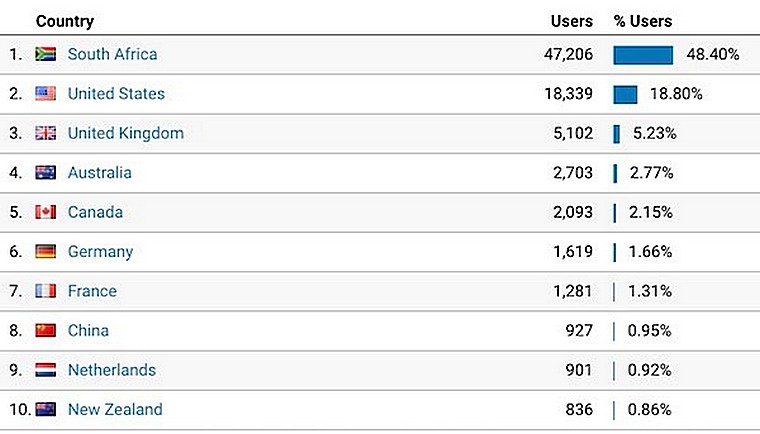Click the United States 18.80% bar
This screenshot has width=760, height=434.
(x=625, y=95)
